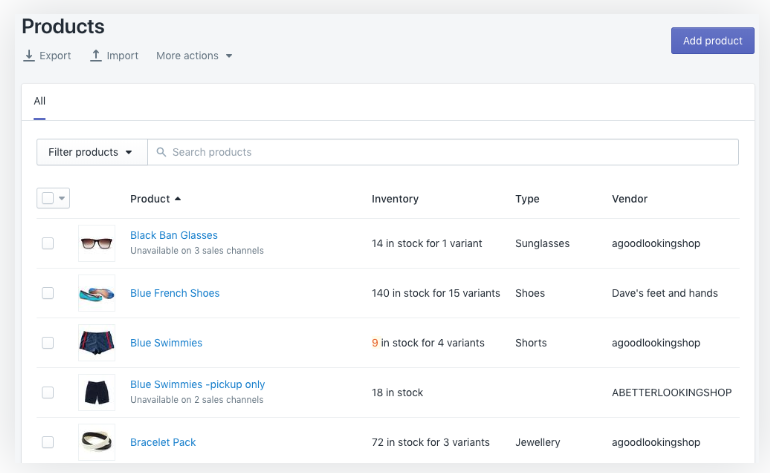
Task: Expand the More actions dropdown
Action: pyautogui.click(x=194, y=56)
